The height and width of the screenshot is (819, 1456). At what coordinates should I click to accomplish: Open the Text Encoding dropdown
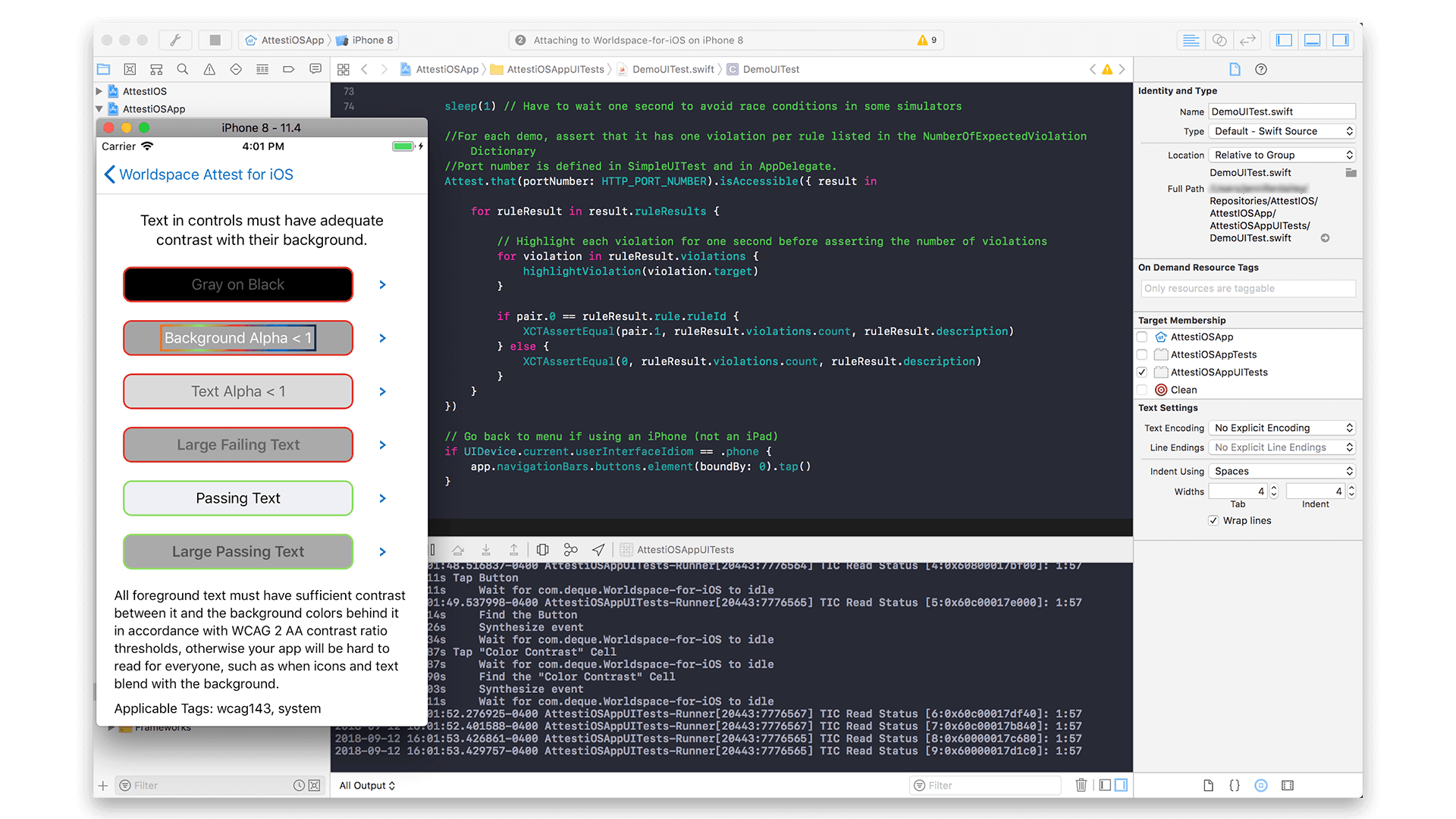tap(1282, 428)
